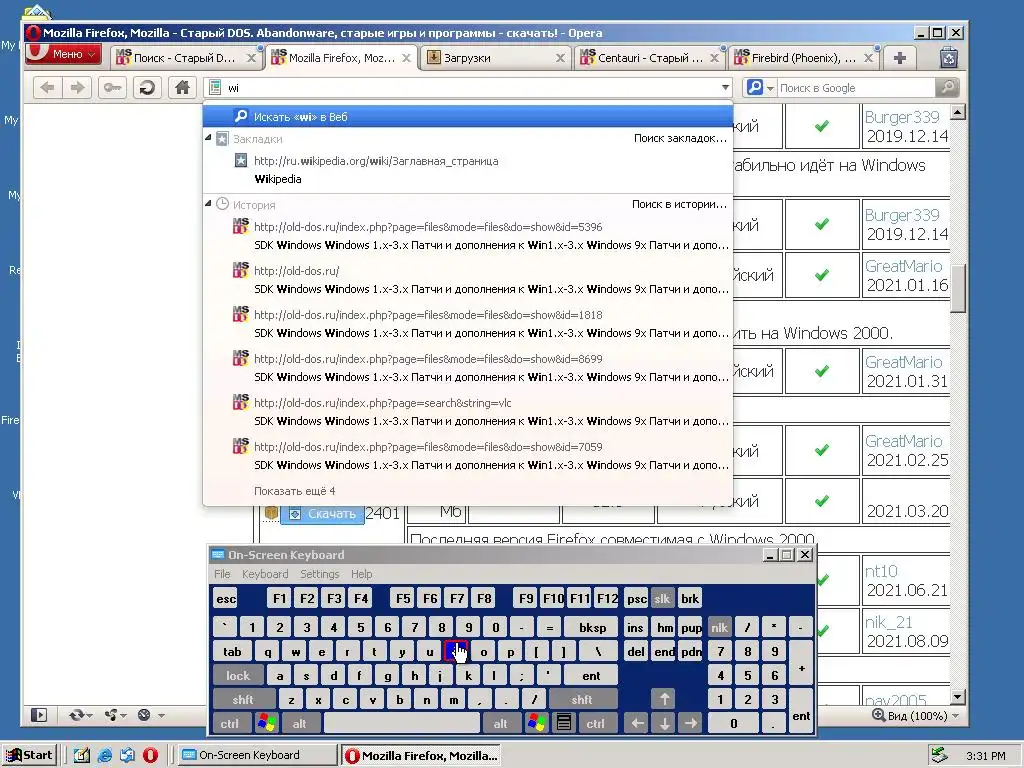Collapse the Закладки suggestions section

tap(208, 138)
